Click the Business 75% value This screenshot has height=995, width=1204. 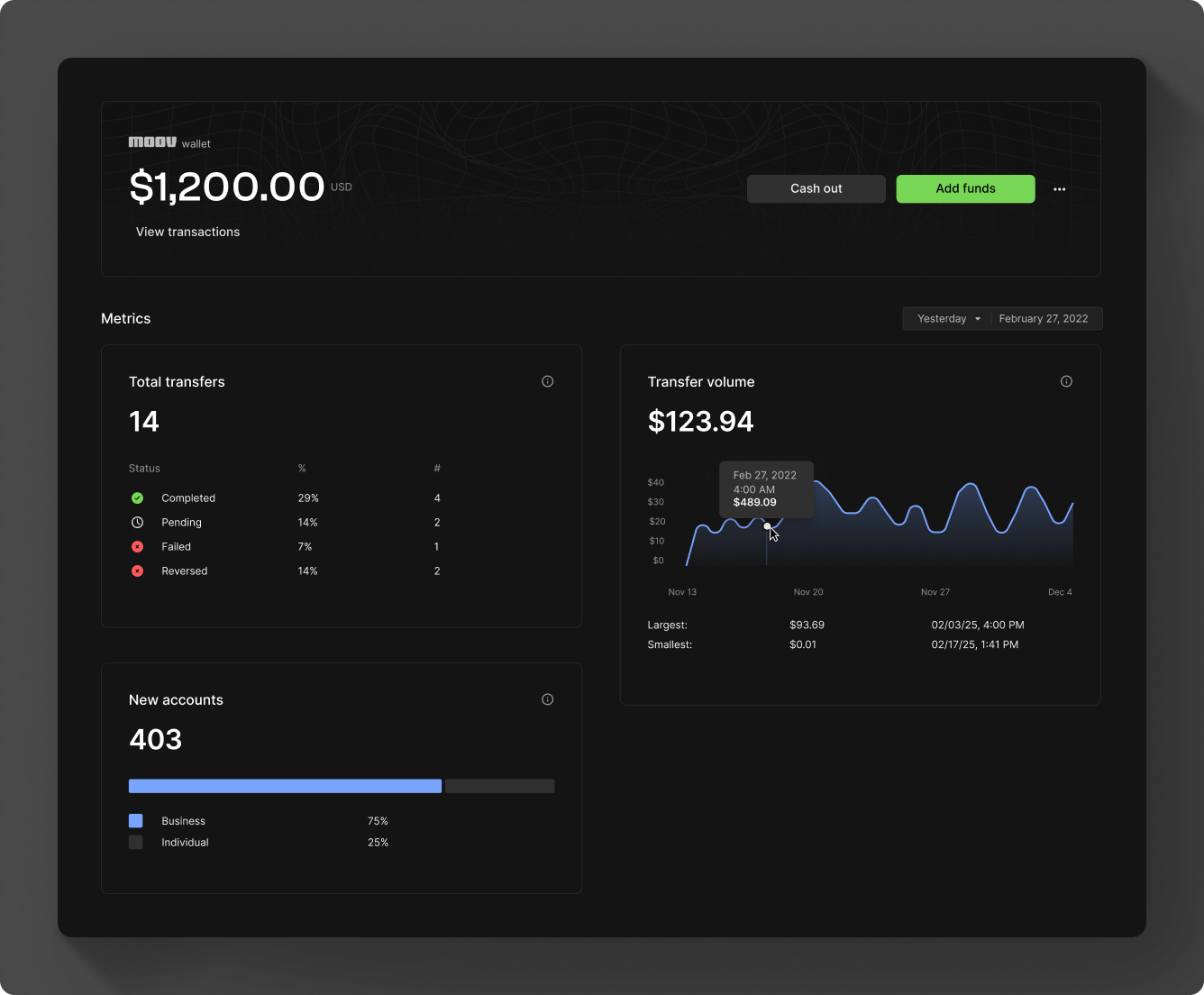[378, 821]
